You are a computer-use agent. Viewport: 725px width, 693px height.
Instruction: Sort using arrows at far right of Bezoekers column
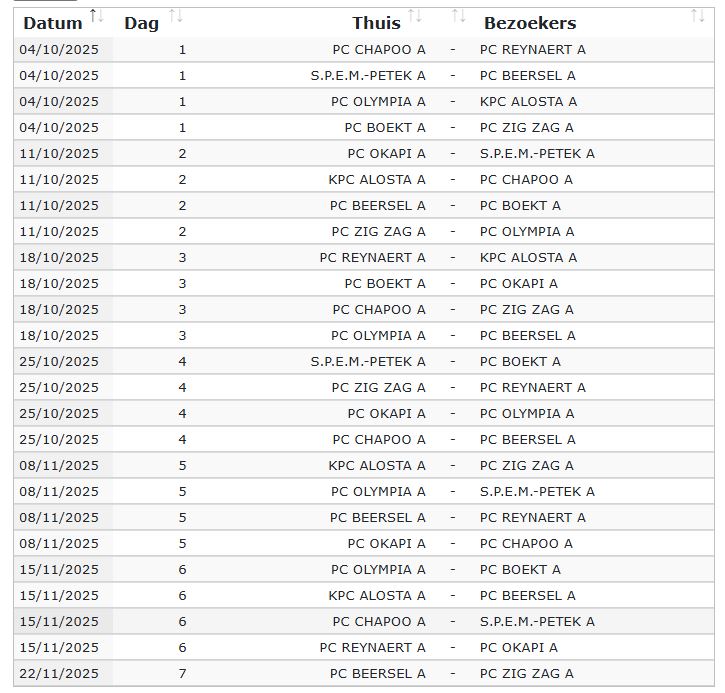coord(698,16)
